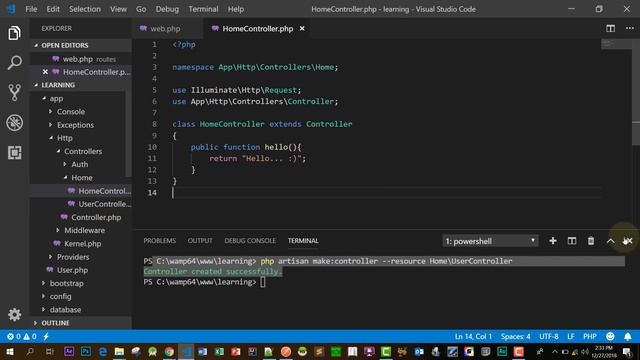The height and width of the screenshot is (360, 640).
Task: Maximize the panel with up chevron
Action: (610, 241)
